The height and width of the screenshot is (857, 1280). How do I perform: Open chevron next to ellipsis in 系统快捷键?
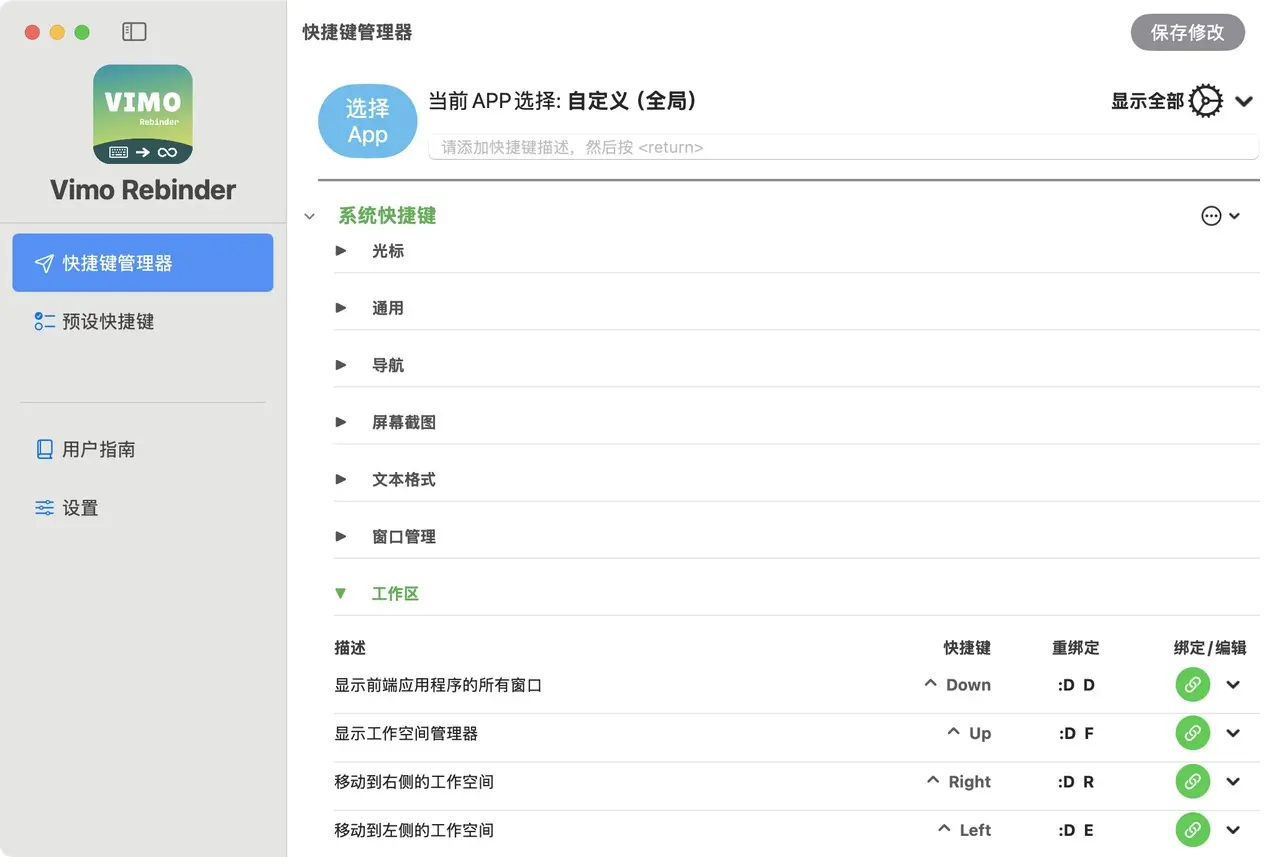1234,216
